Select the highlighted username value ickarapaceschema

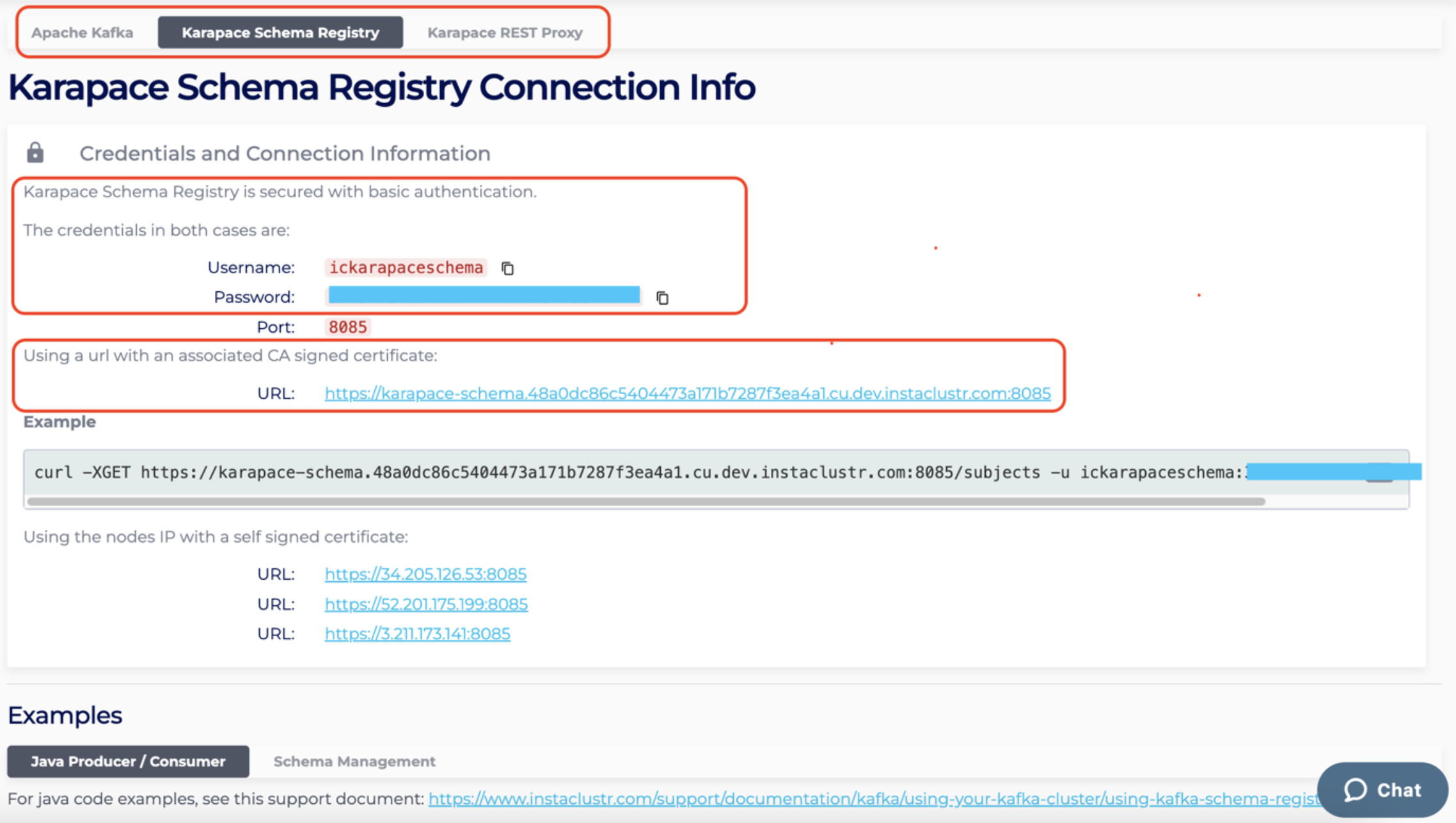click(x=406, y=268)
